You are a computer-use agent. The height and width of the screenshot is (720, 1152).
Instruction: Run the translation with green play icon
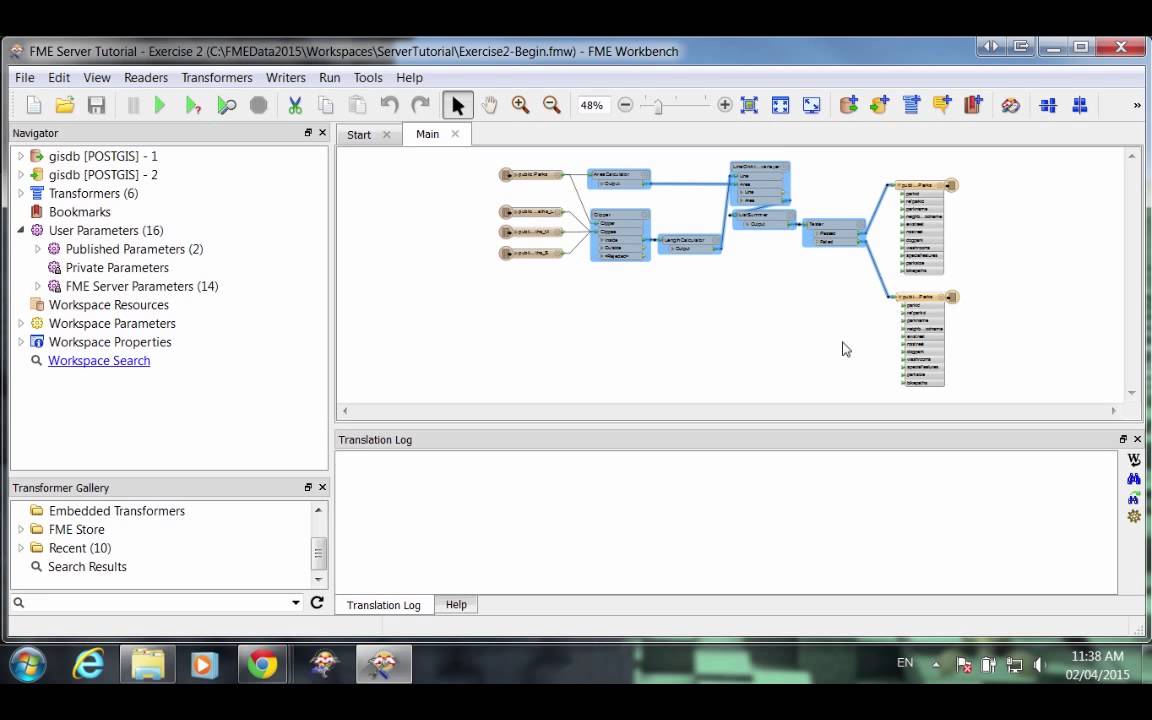[x=159, y=105]
